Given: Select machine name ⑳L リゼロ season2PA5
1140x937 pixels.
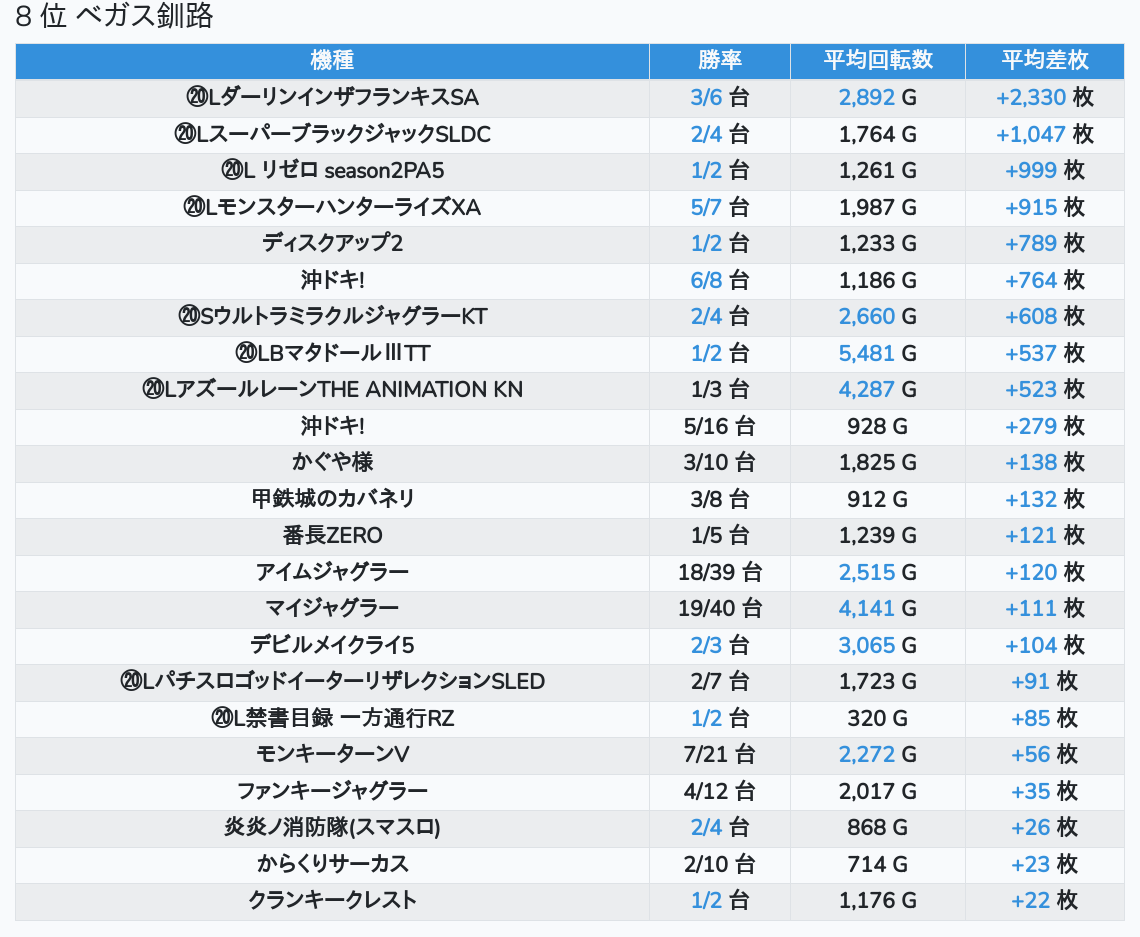Looking at the screenshot, I should [x=332, y=170].
